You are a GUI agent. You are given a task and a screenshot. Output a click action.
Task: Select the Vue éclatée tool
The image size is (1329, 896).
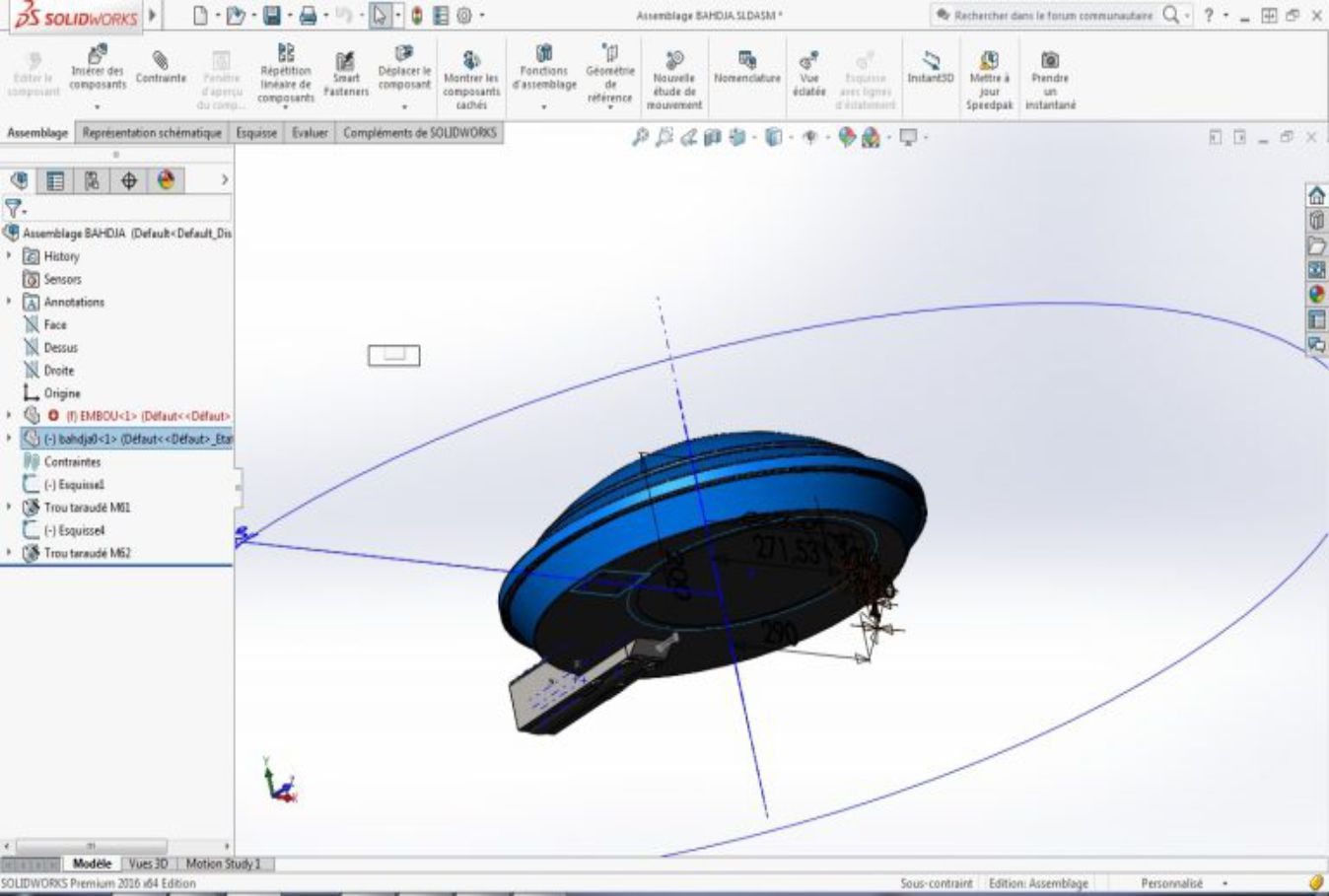pyautogui.click(x=808, y=61)
